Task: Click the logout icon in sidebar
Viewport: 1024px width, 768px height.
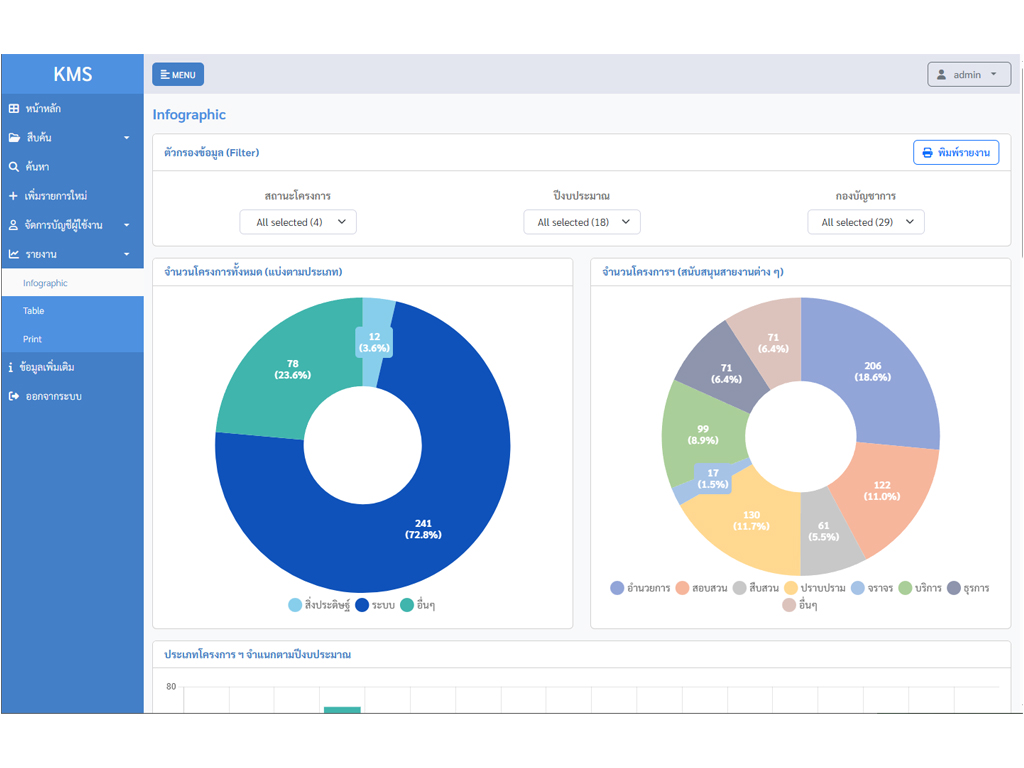Action: [14, 396]
